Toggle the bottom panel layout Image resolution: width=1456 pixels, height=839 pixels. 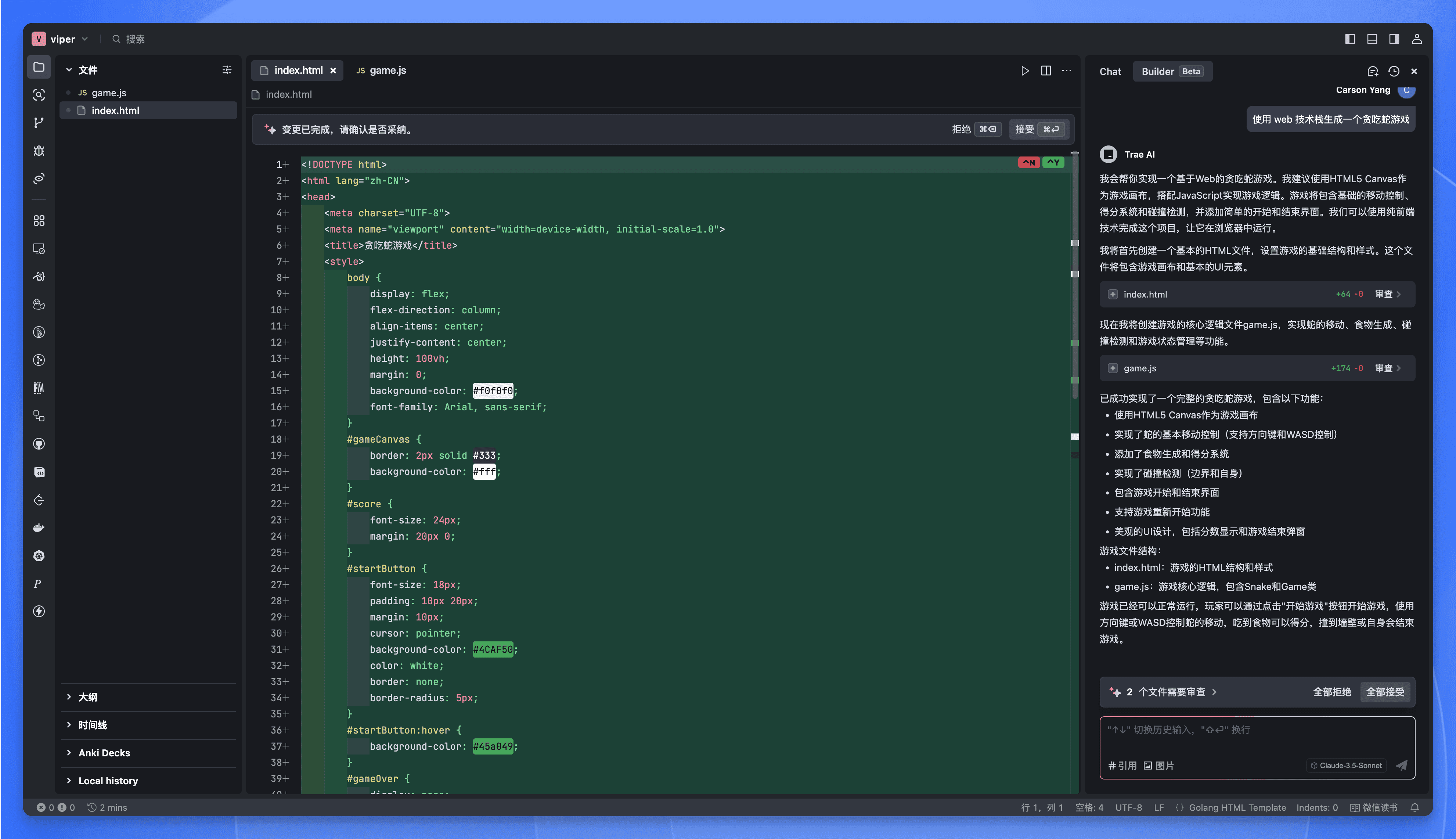point(1371,39)
